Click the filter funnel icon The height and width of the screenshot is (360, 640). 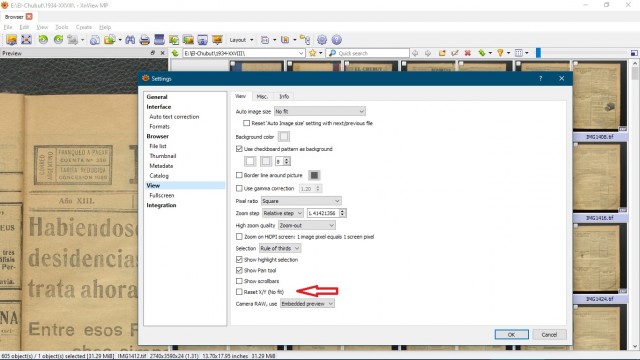point(500,53)
